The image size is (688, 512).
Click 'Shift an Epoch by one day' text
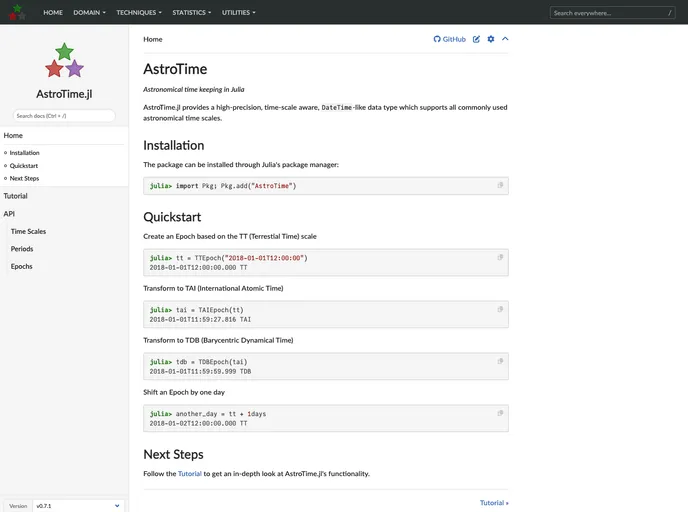[184, 392]
